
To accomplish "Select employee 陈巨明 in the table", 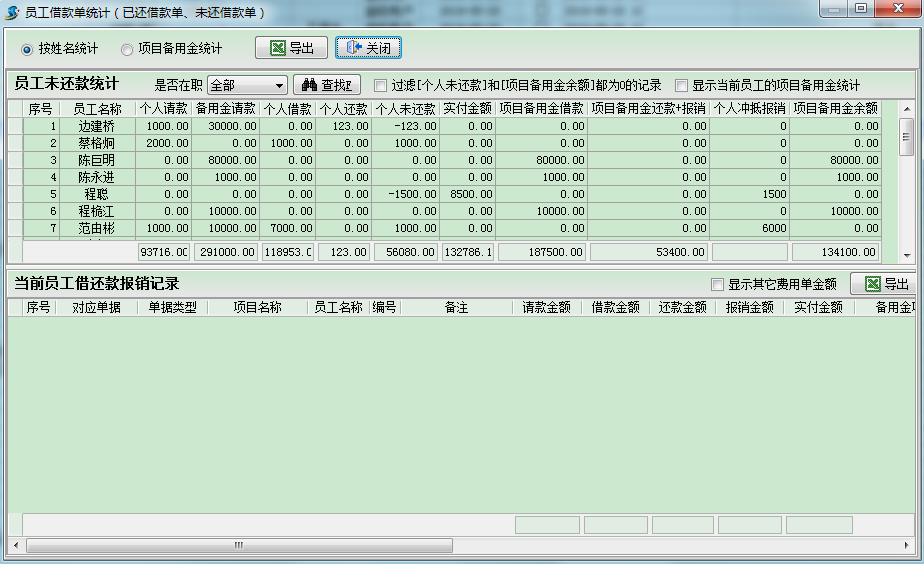I will point(97,160).
